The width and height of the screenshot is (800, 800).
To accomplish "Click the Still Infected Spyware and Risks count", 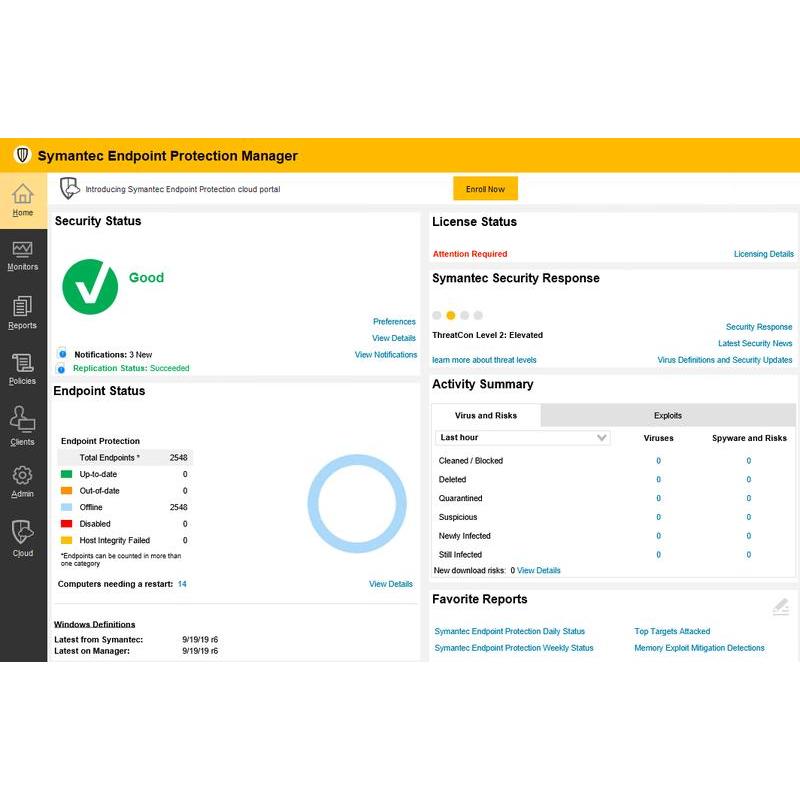I will (x=748, y=555).
